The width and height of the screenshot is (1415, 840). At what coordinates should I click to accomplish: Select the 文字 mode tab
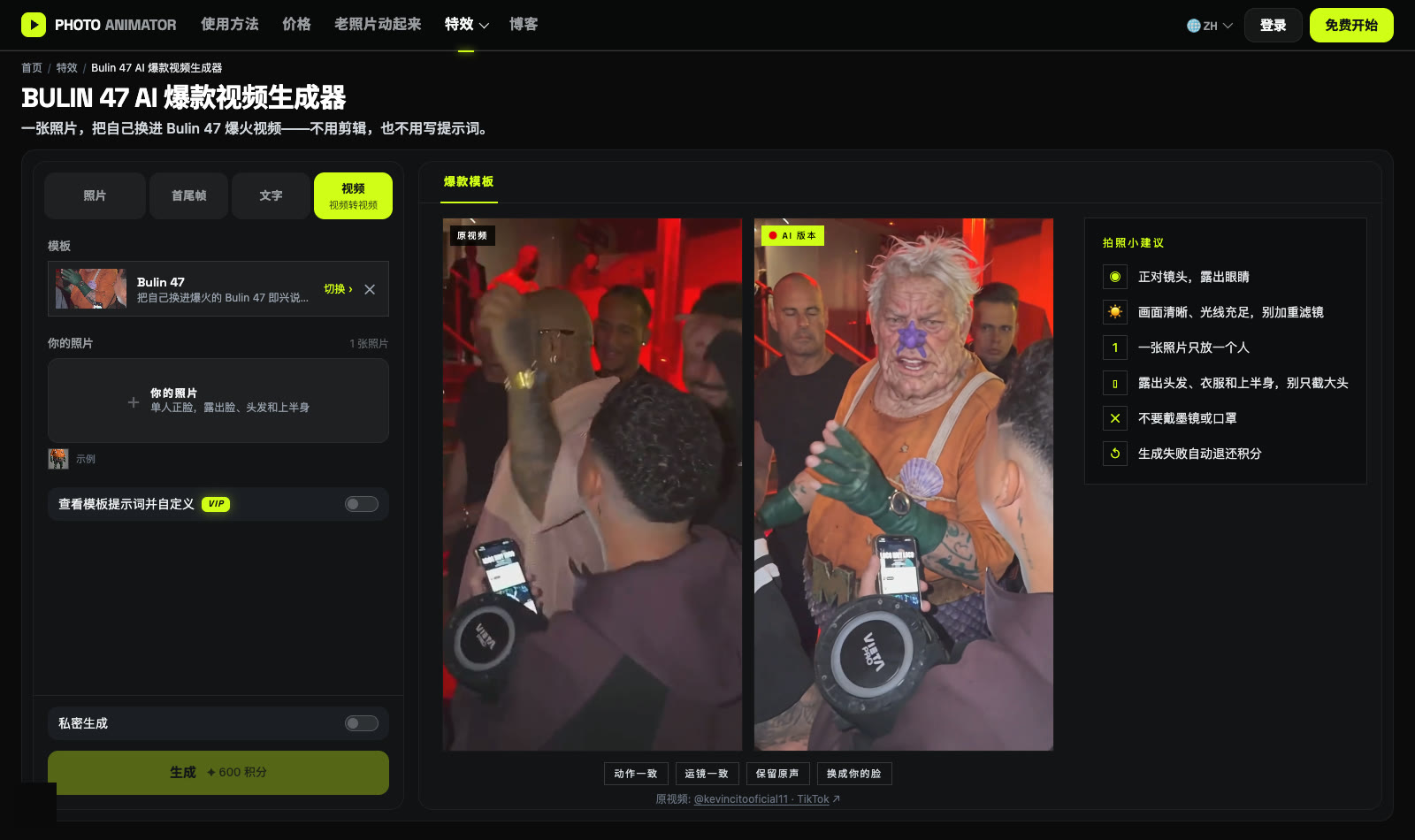271,195
